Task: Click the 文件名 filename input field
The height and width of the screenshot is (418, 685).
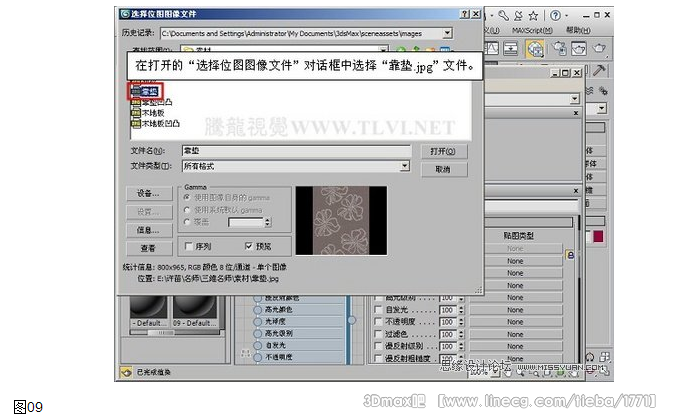Action: [296, 151]
